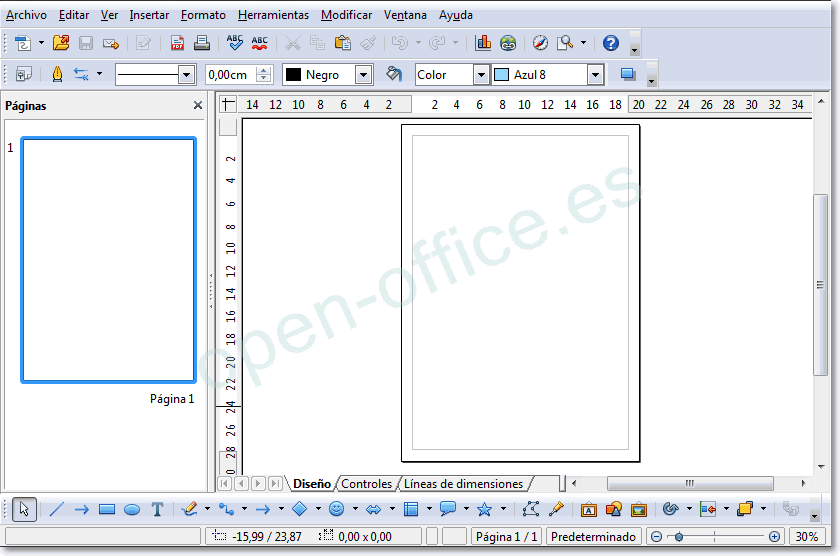Select the Symbol Shapes smiley tool
Image resolution: width=840 pixels, height=556 pixels.
point(336,509)
